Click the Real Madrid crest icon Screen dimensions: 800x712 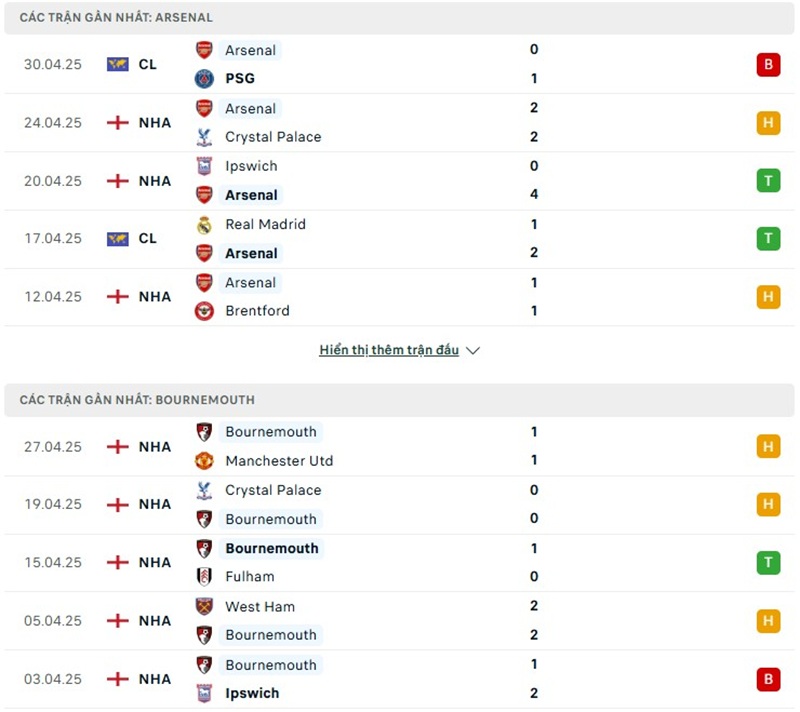click(204, 224)
